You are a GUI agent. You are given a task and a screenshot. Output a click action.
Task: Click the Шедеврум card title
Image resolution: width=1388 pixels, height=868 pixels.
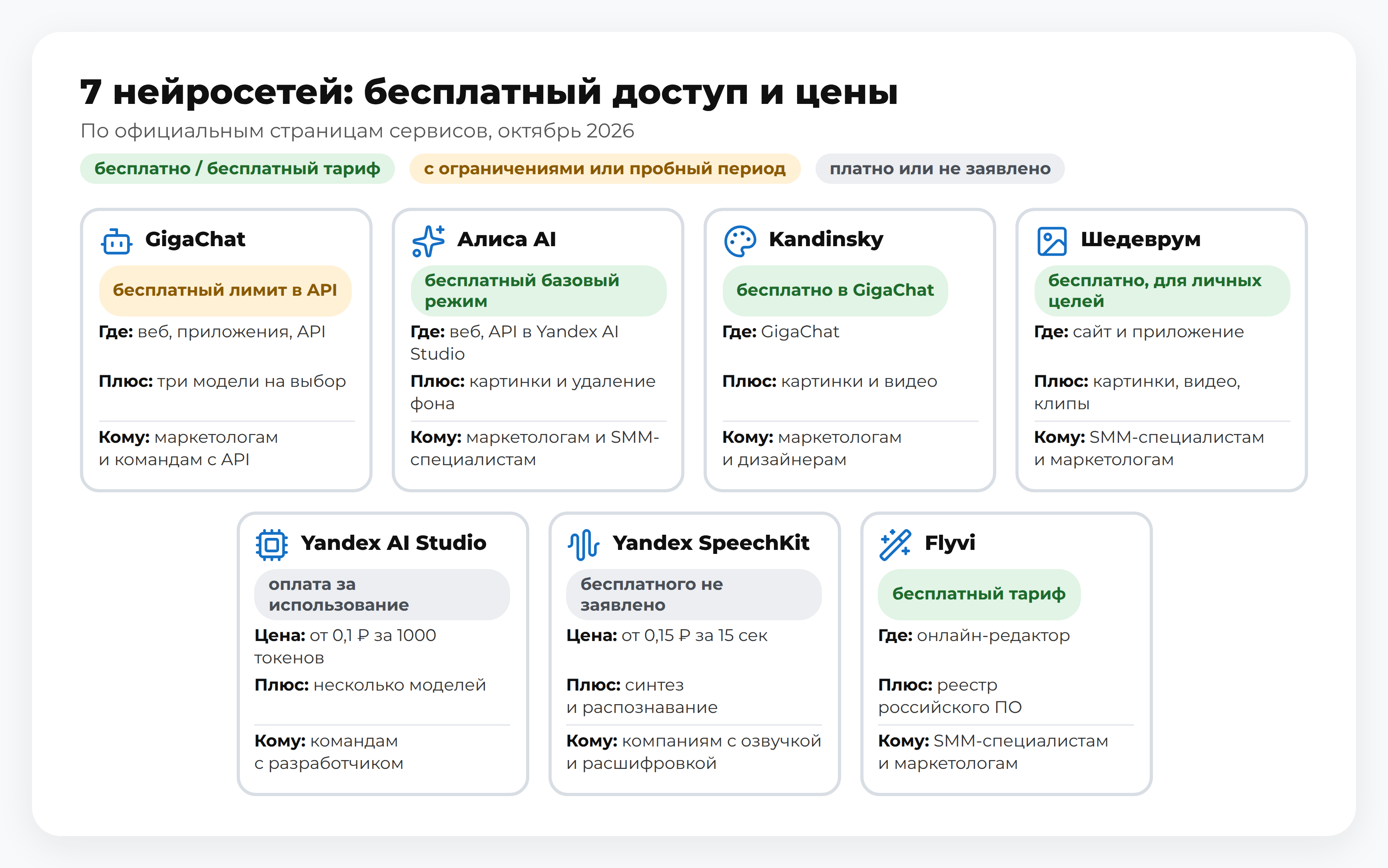point(1141,239)
